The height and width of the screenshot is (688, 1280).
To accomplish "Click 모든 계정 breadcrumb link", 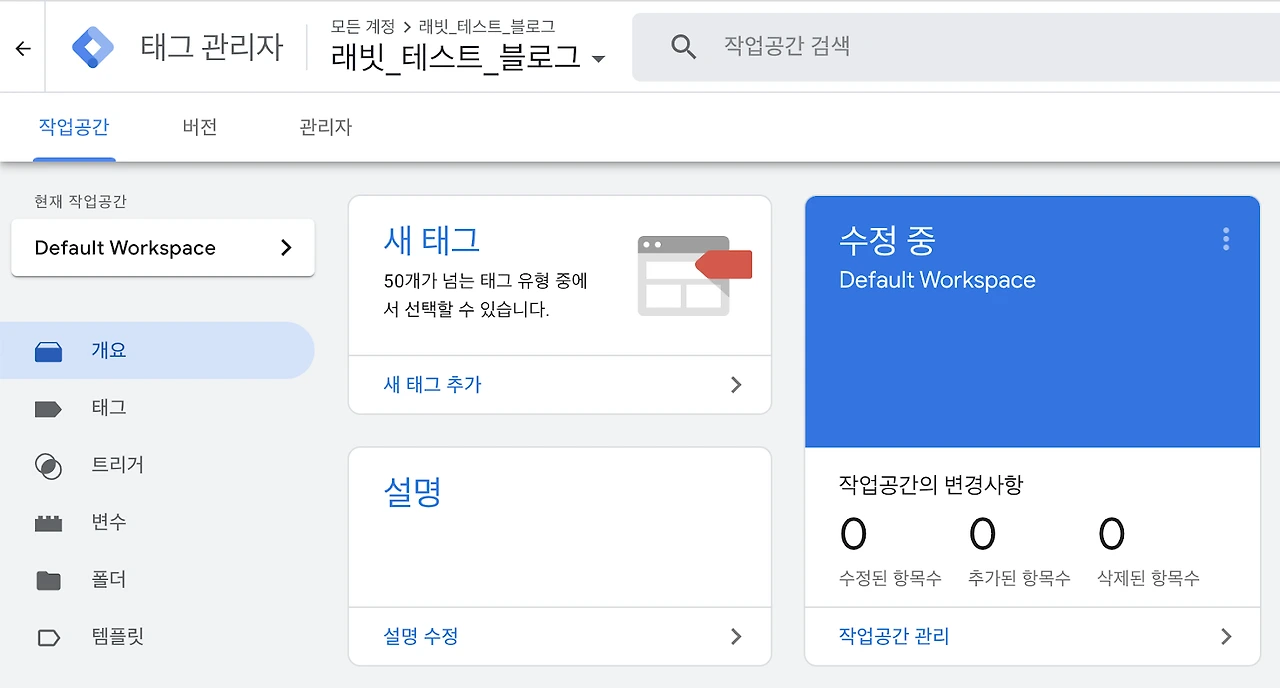I will click(x=362, y=26).
